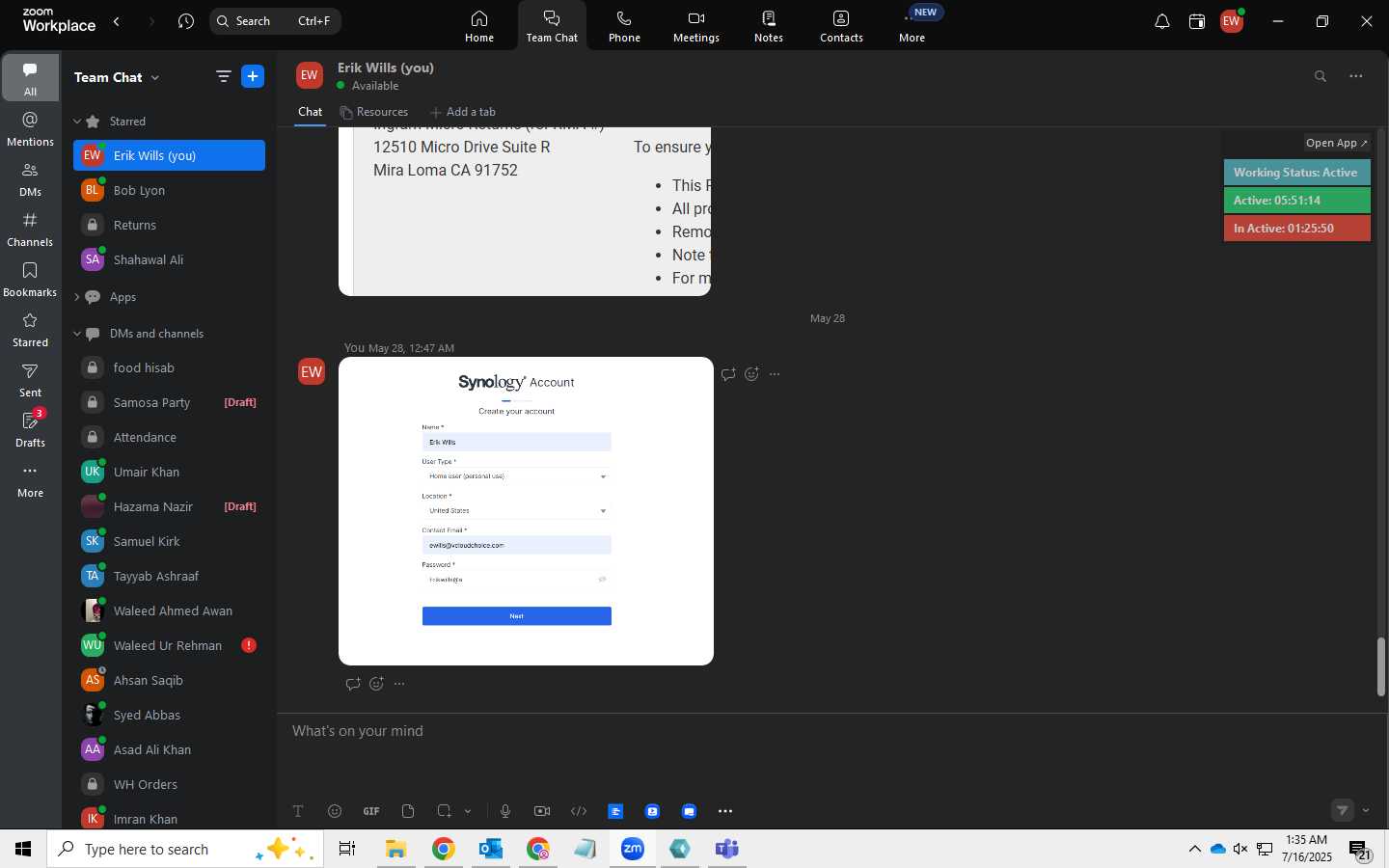The height and width of the screenshot is (868, 1389).
Task: Add reaction to Synology image message (icon beside image)
Action: click(x=751, y=374)
